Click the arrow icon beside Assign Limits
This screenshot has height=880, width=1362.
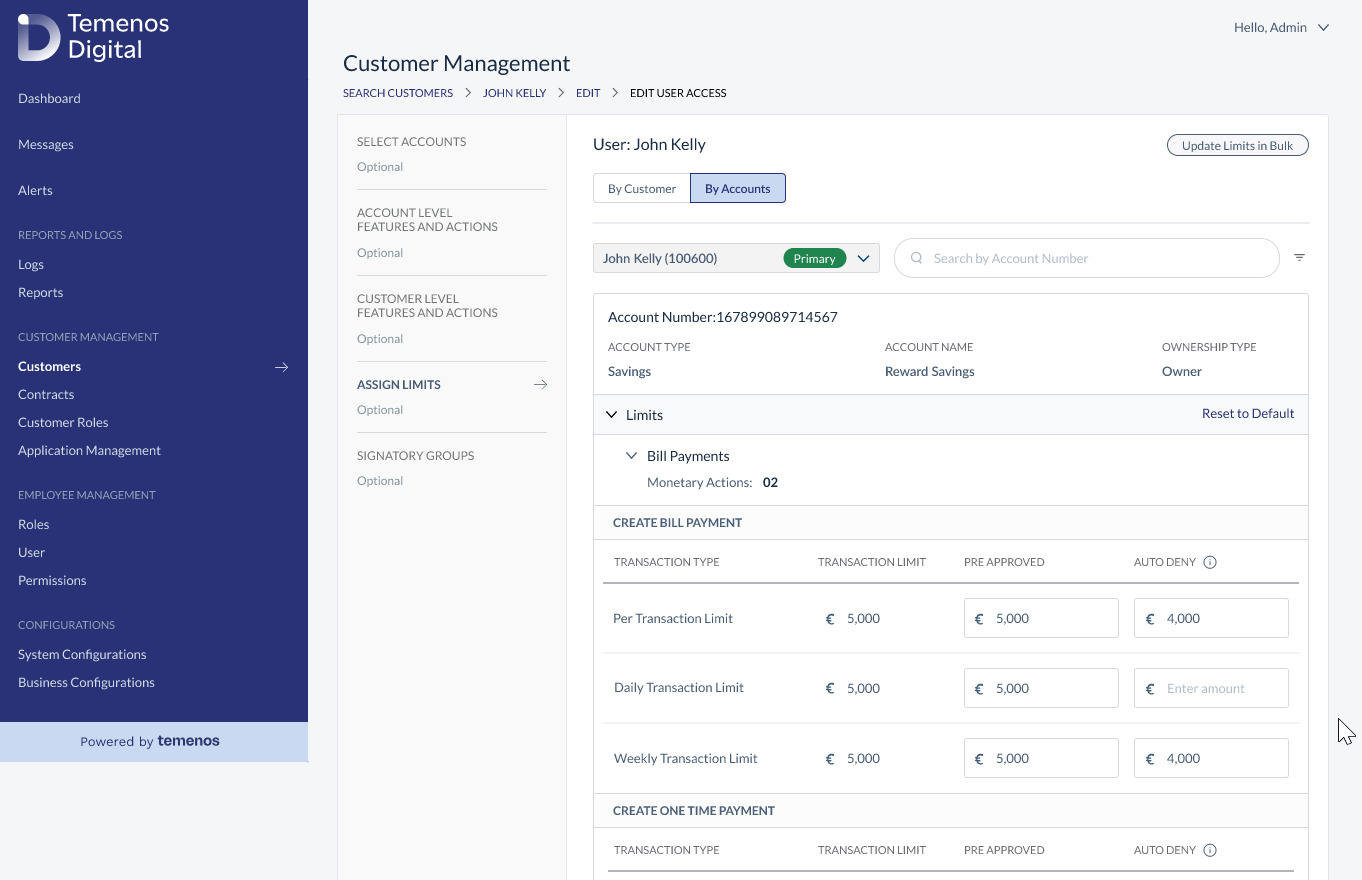pos(540,385)
